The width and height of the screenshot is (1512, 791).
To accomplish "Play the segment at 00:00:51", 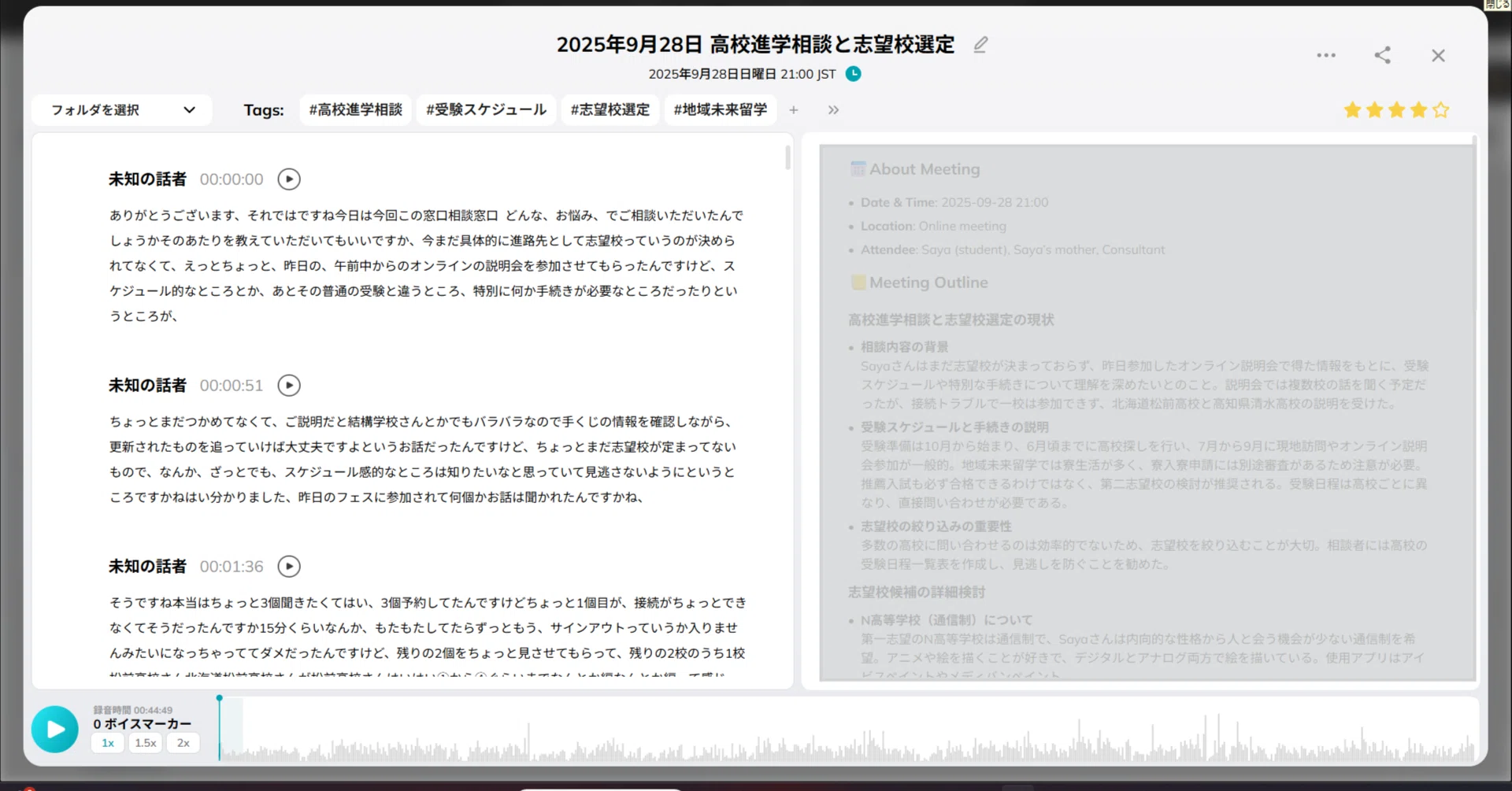I will point(289,386).
